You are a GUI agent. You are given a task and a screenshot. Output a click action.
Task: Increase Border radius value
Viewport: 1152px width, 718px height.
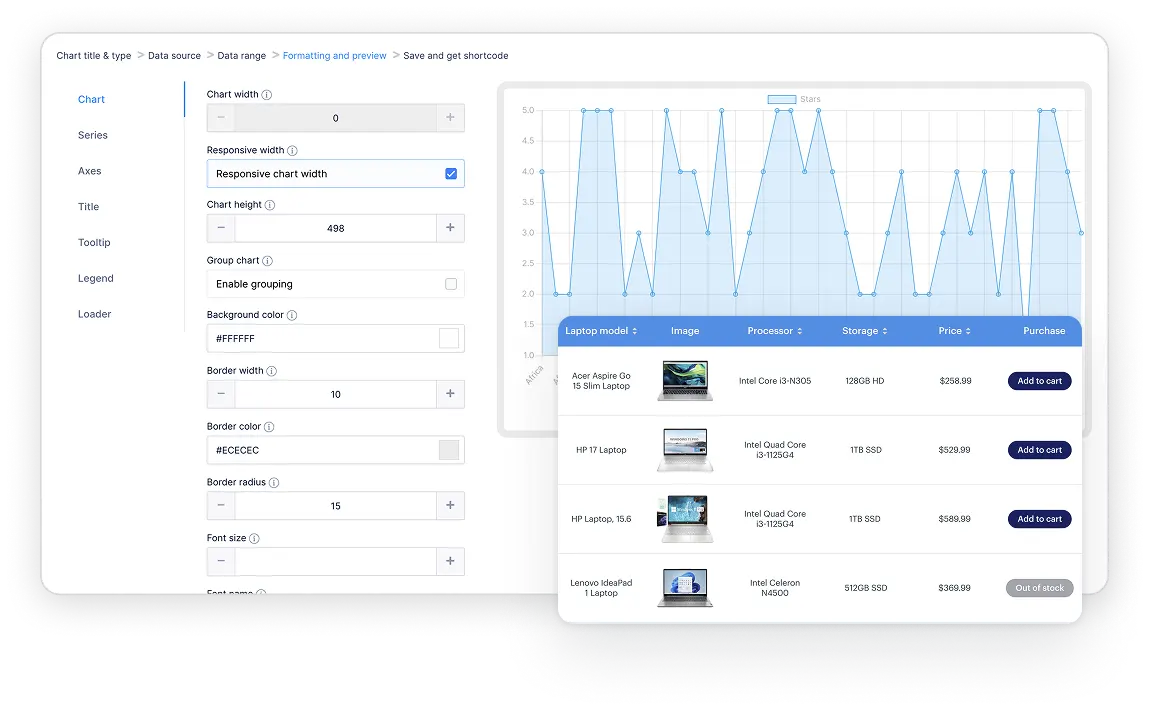[x=450, y=506]
